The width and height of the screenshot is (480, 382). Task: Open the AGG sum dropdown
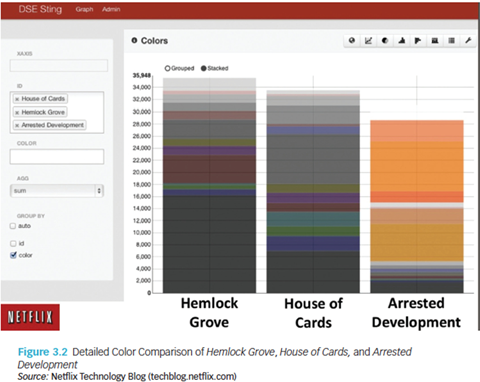57,191
